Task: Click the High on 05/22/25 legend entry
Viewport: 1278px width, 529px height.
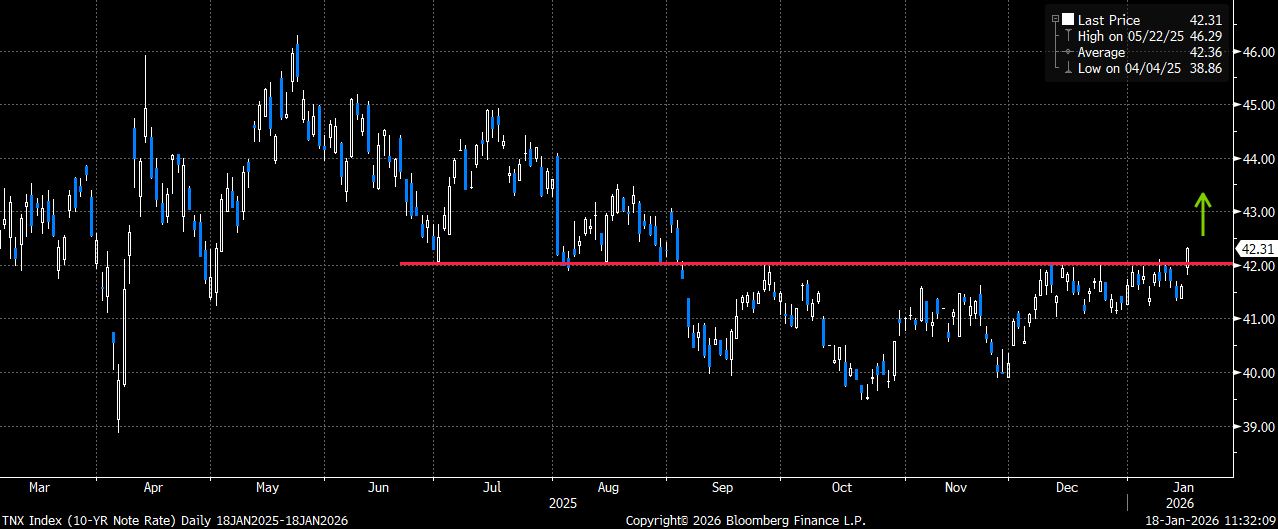Action: (1150, 36)
